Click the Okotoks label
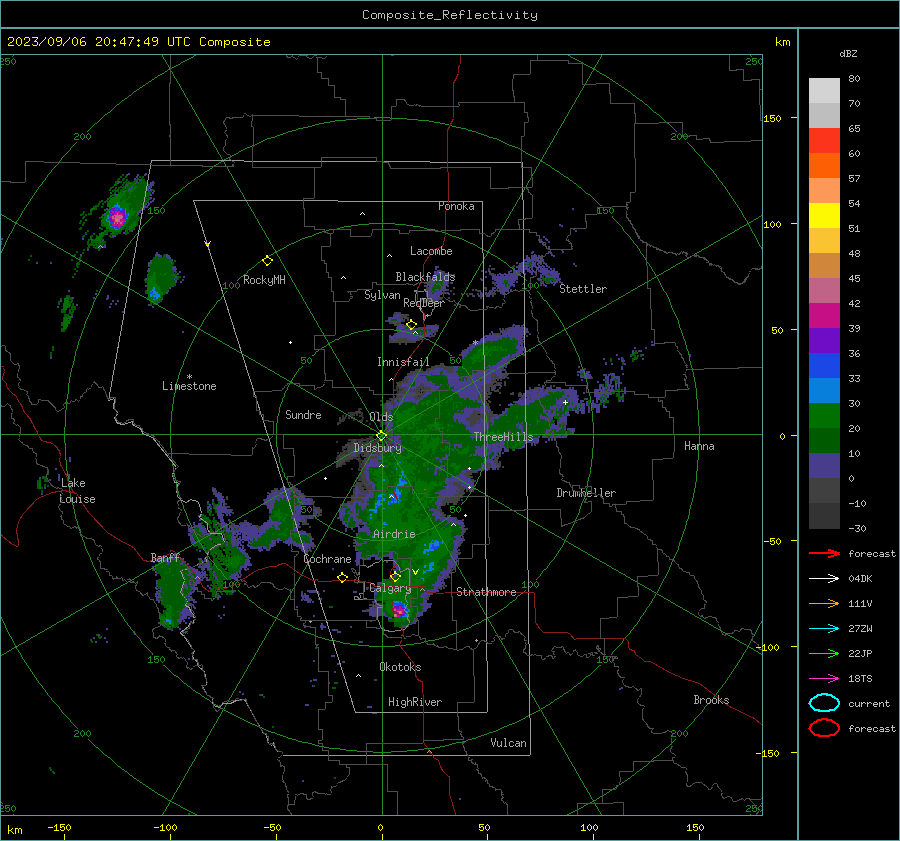This screenshot has height=841, width=900. coord(400,667)
